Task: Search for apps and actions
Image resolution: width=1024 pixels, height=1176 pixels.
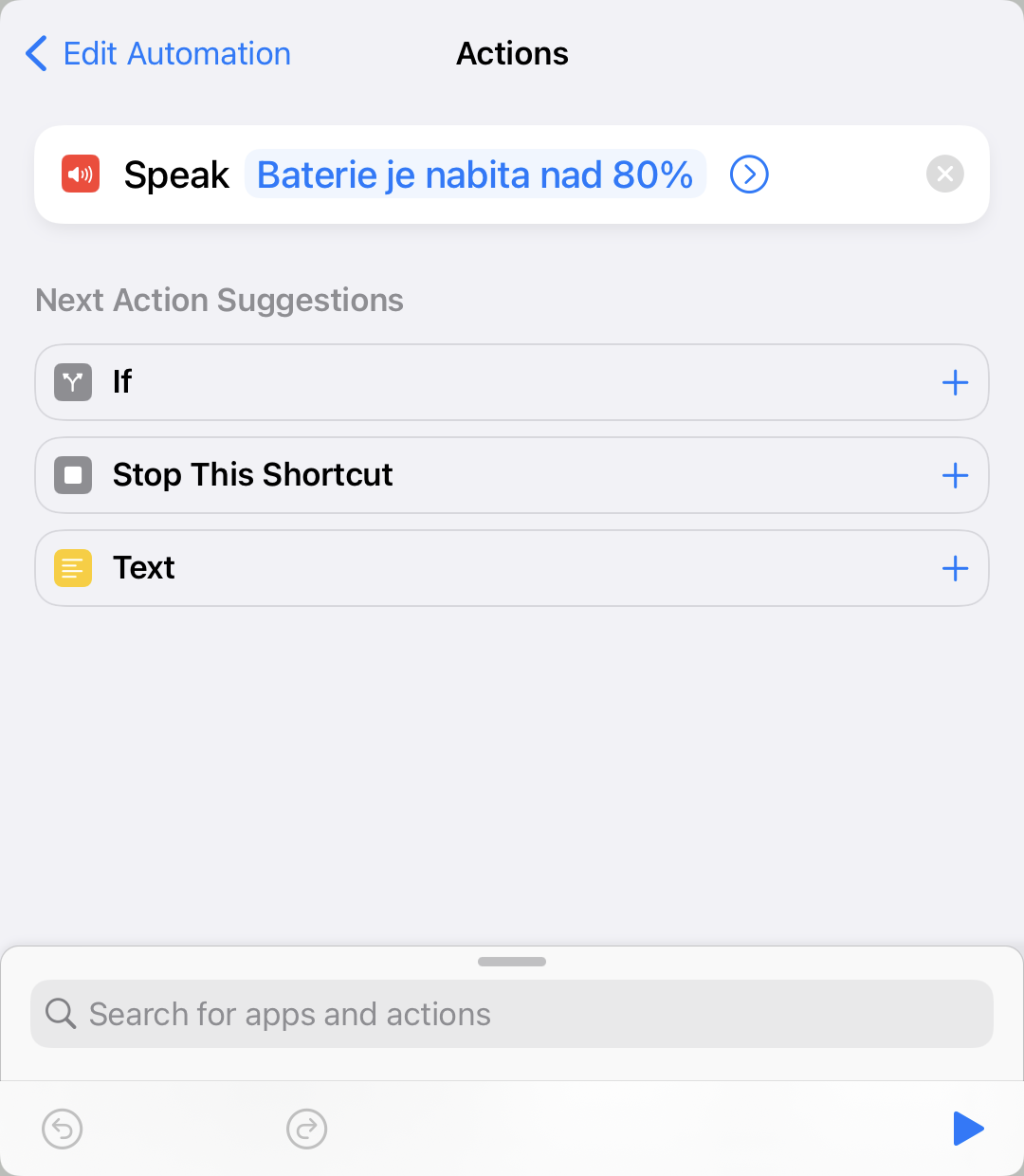Action: tap(512, 1014)
